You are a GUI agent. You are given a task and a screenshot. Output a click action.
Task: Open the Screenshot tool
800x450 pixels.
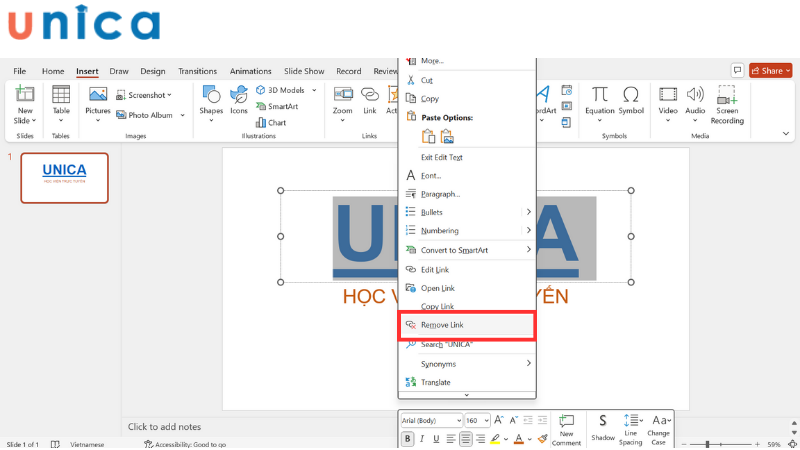click(144, 95)
